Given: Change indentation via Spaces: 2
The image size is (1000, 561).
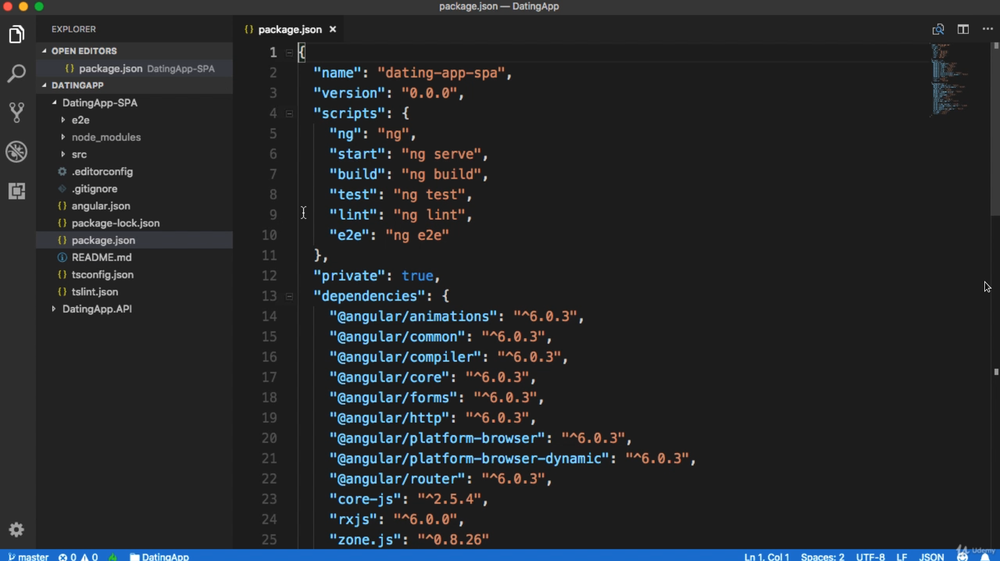Looking at the screenshot, I should pos(823,557).
